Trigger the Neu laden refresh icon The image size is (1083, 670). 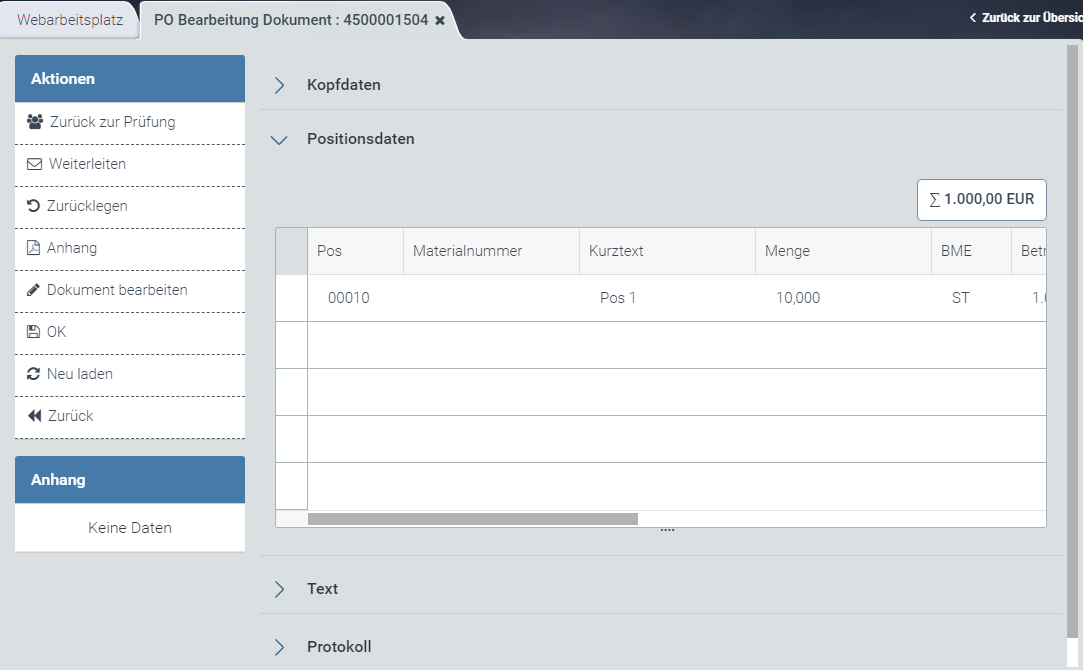click(x=33, y=374)
